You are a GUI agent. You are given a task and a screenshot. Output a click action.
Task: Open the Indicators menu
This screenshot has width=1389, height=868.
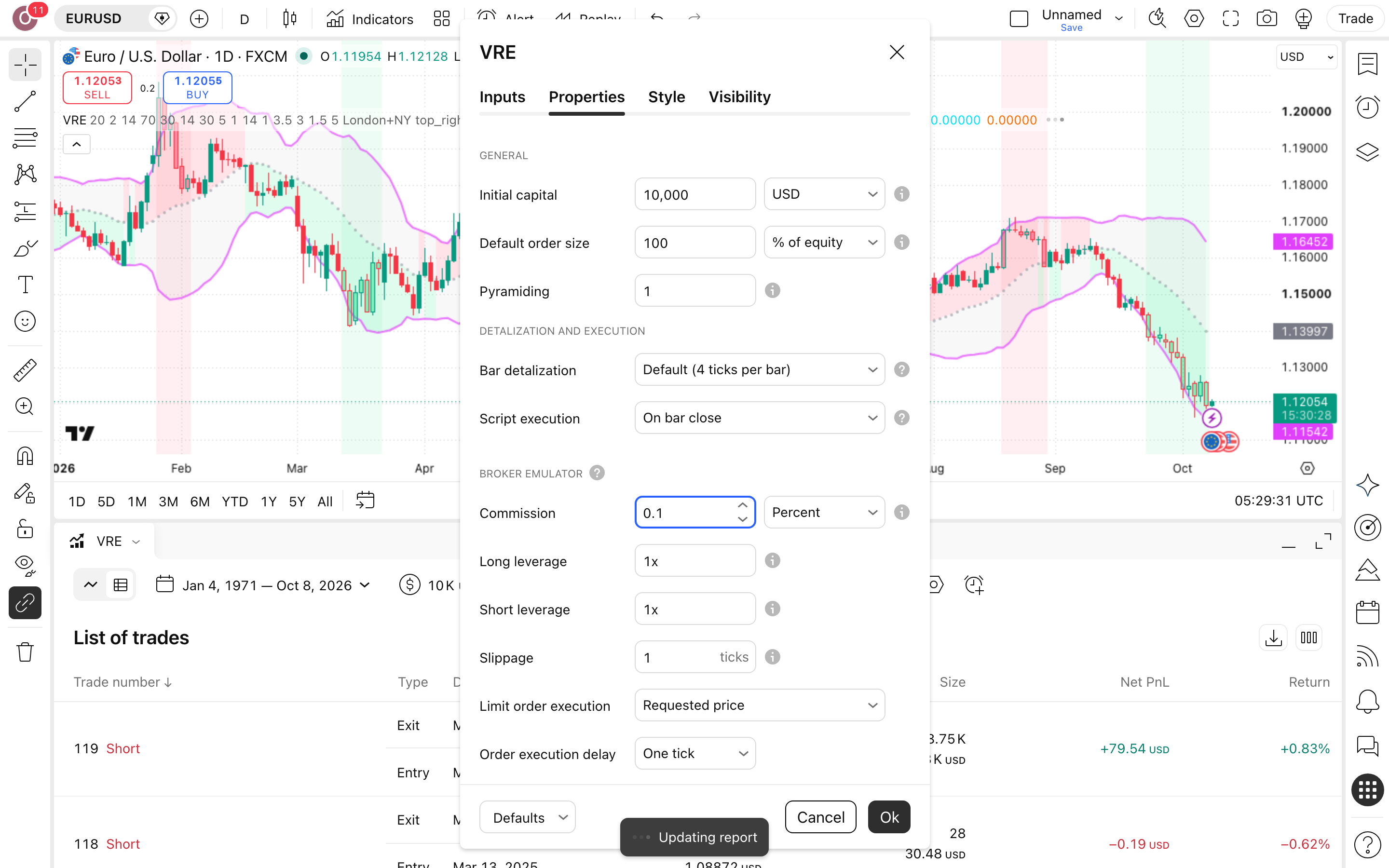(x=369, y=19)
